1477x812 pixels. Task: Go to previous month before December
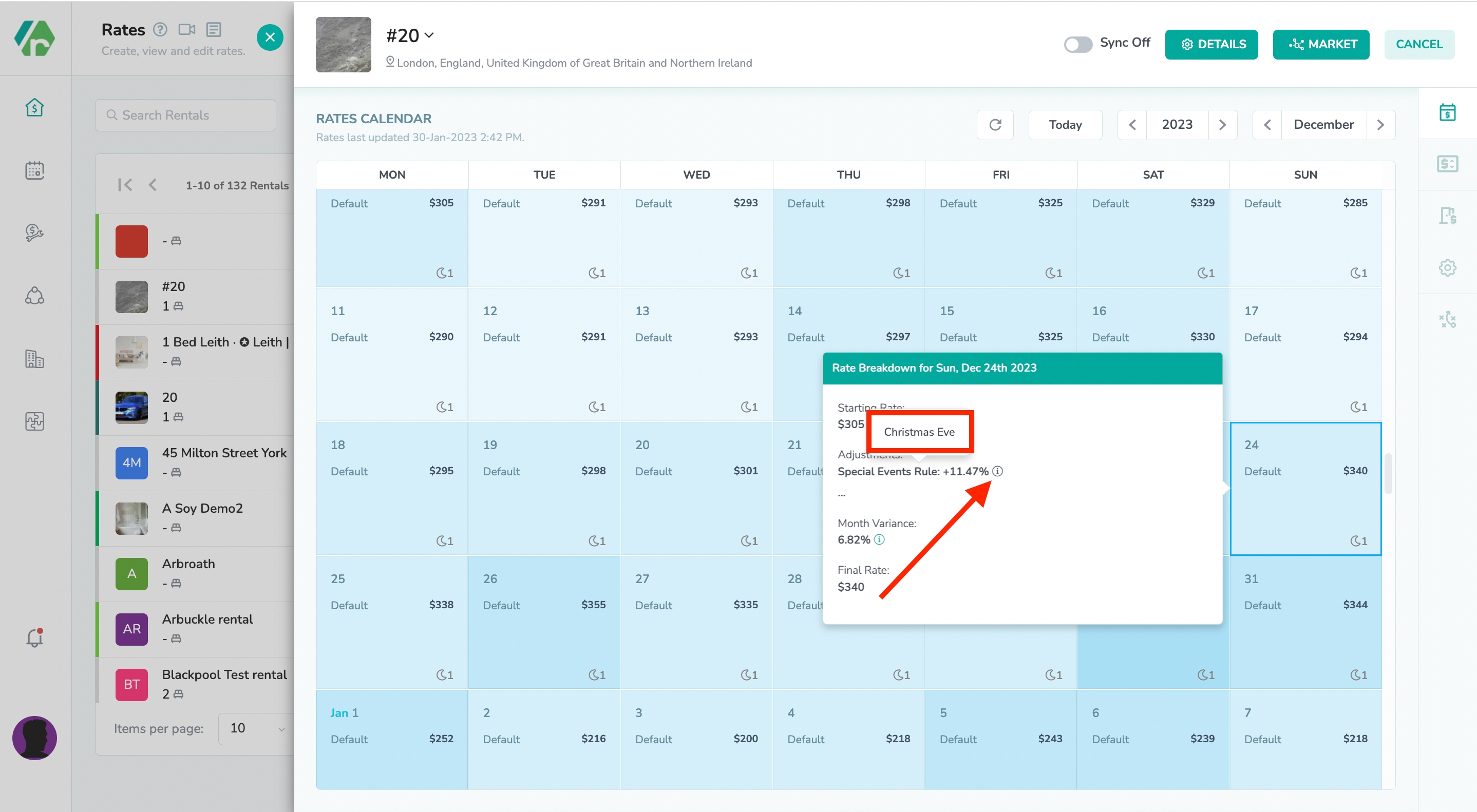(1267, 125)
